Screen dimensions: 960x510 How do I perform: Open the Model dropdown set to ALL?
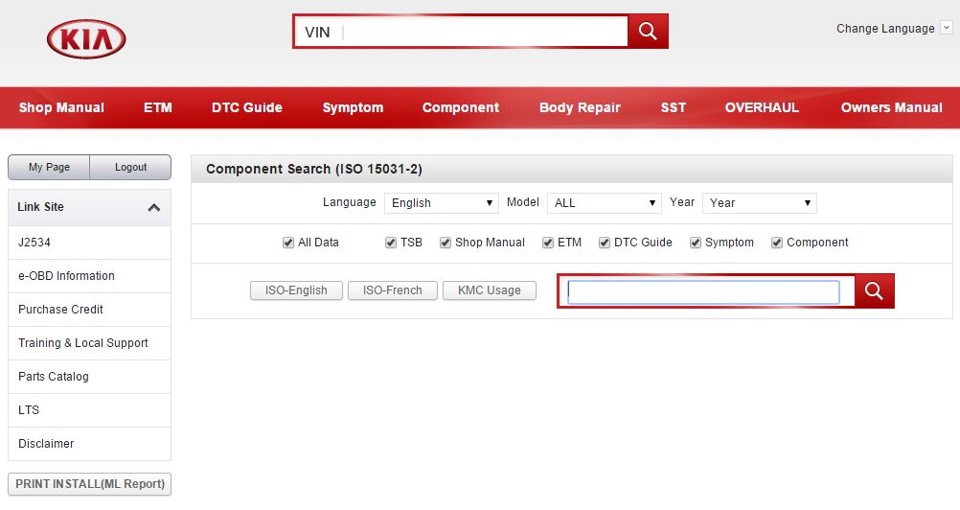(604, 203)
